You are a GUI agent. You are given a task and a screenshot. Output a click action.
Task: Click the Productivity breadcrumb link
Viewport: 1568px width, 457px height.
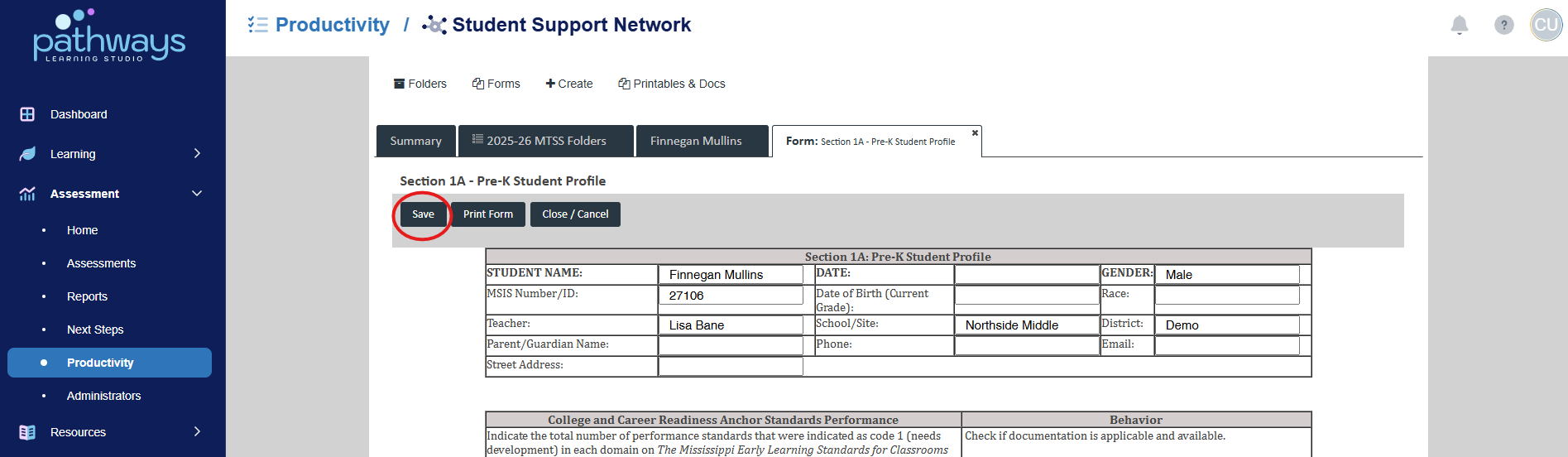point(332,25)
